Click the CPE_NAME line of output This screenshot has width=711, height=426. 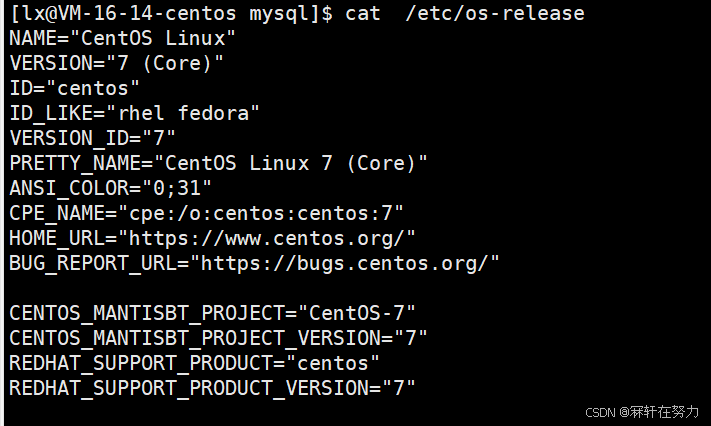point(207,213)
